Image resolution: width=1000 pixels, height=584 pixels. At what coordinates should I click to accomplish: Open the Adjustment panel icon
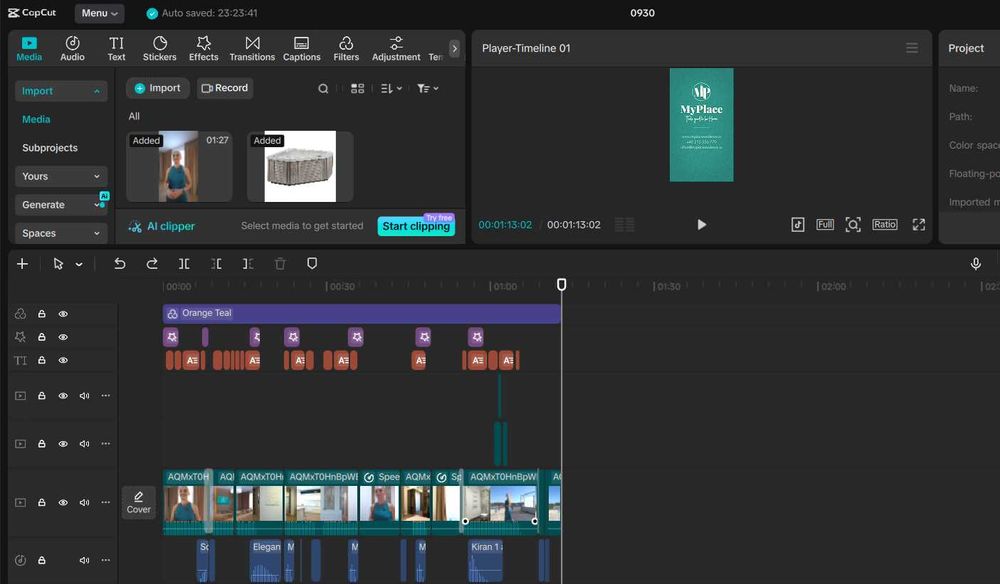click(396, 48)
